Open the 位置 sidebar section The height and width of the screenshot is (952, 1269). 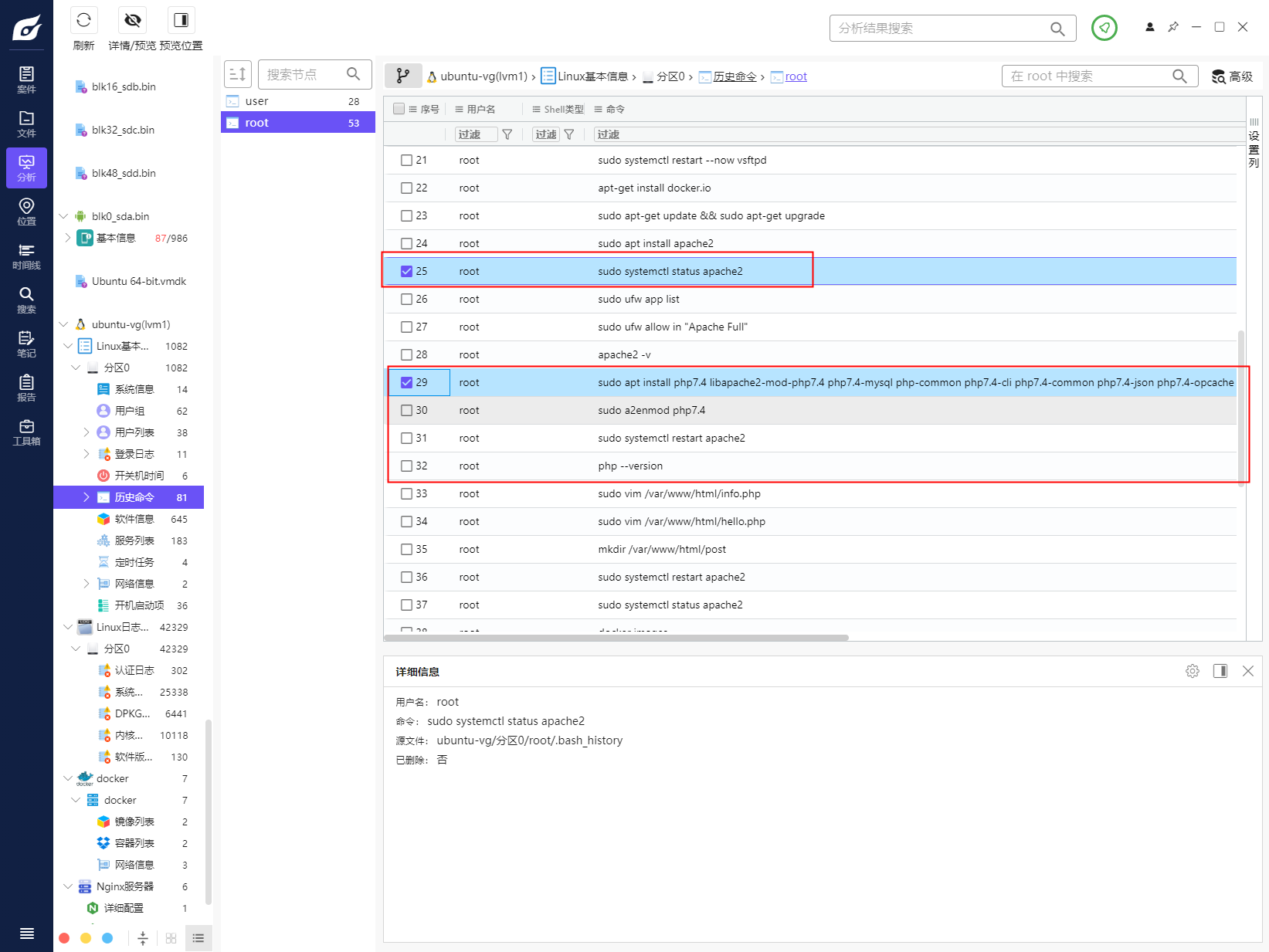(x=26, y=212)
